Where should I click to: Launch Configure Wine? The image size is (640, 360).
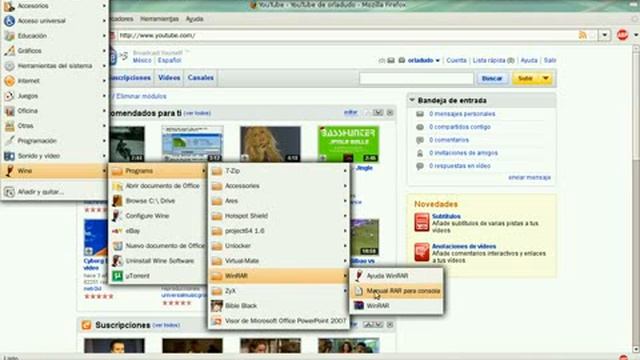[158, 216]
